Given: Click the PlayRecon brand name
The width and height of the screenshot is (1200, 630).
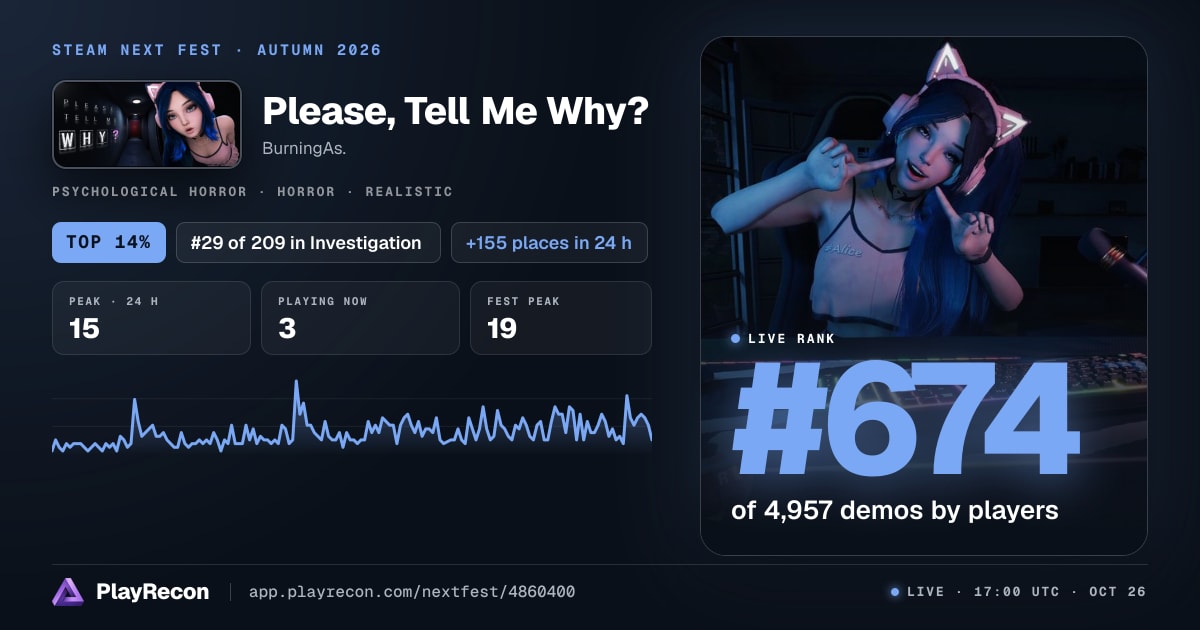Looking at the screenshot, I should point(152,592).
